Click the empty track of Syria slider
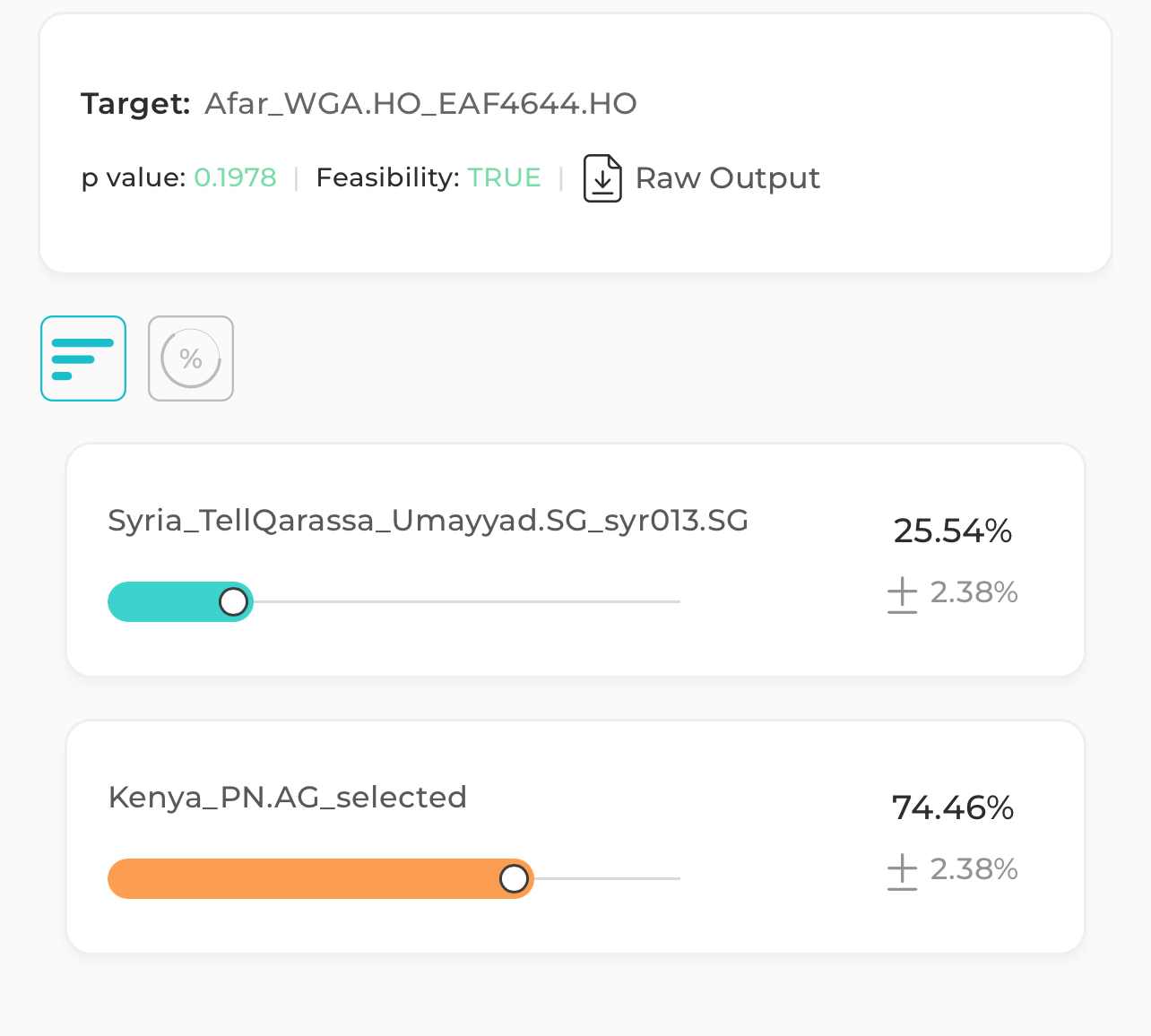The image size is (1151, 1036). [466, 601]
